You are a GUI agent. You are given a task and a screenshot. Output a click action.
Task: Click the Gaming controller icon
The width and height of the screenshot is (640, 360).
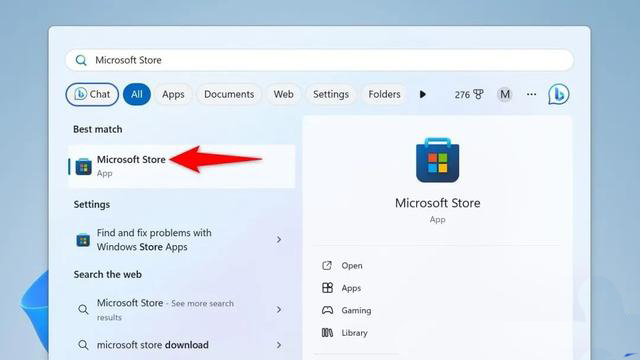[x=327, y=310]
